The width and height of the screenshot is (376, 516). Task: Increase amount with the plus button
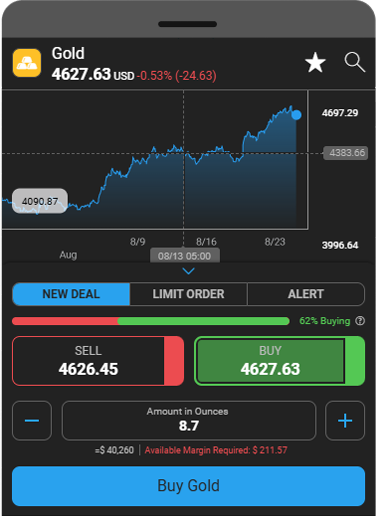(345, 421)
